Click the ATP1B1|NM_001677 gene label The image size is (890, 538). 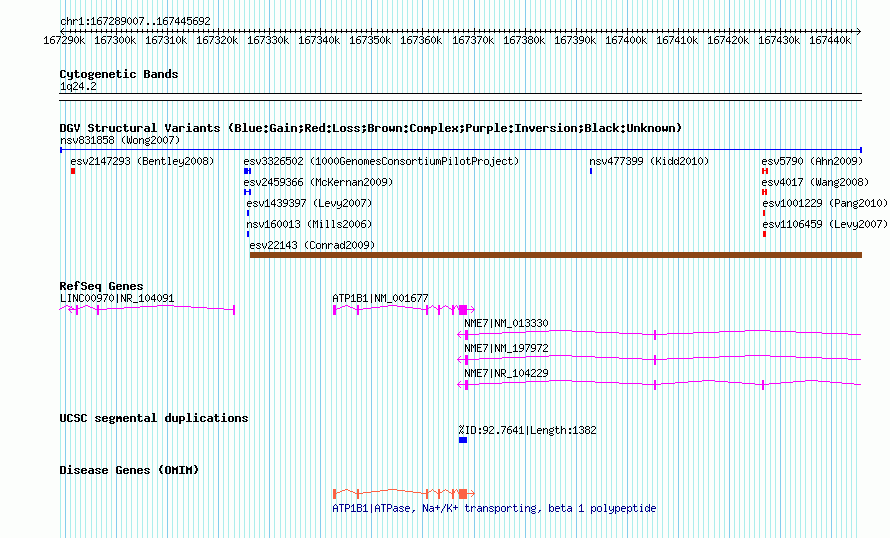coord(380,298)
